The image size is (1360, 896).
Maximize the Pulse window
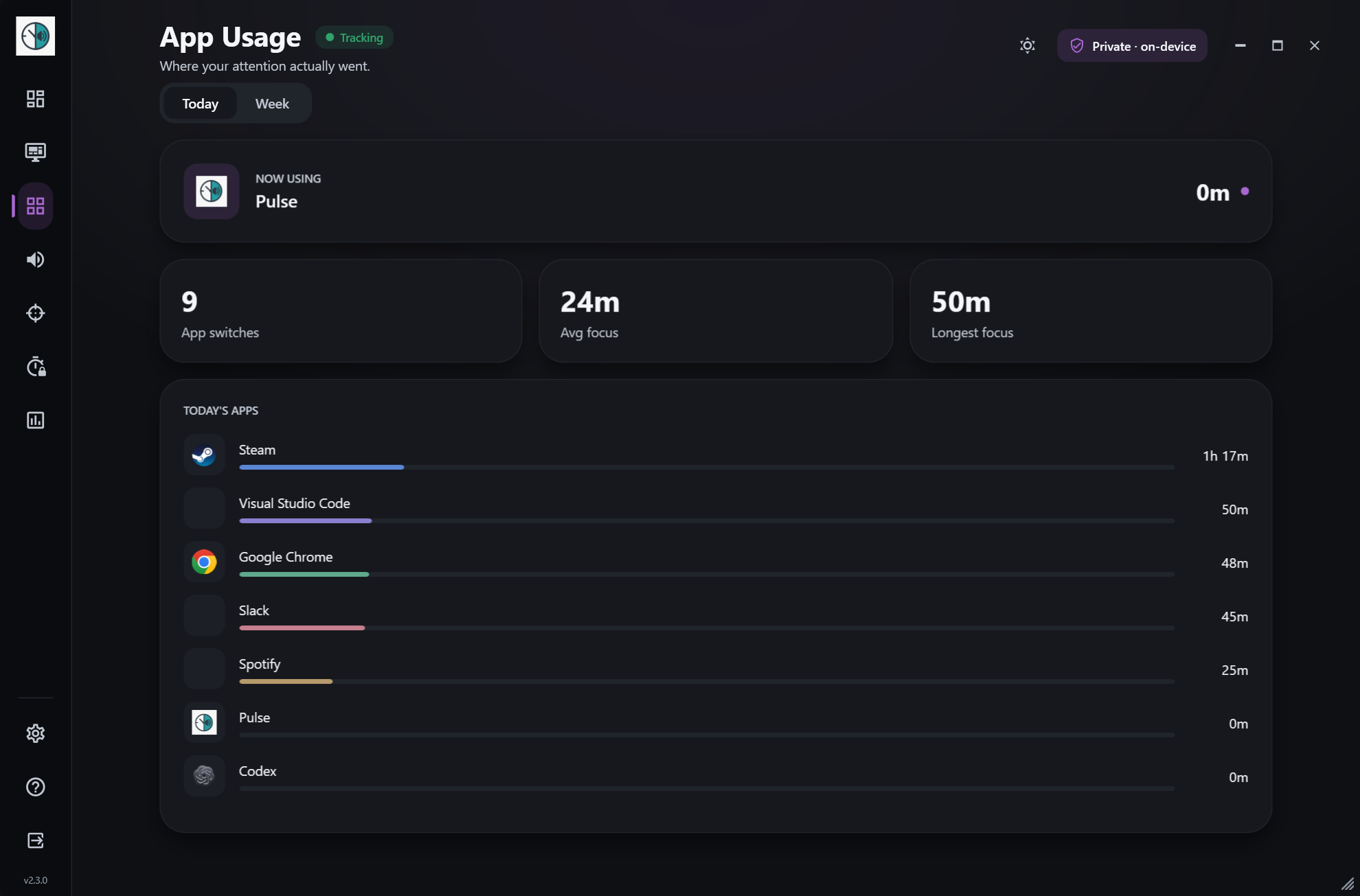coord(1278,45)
